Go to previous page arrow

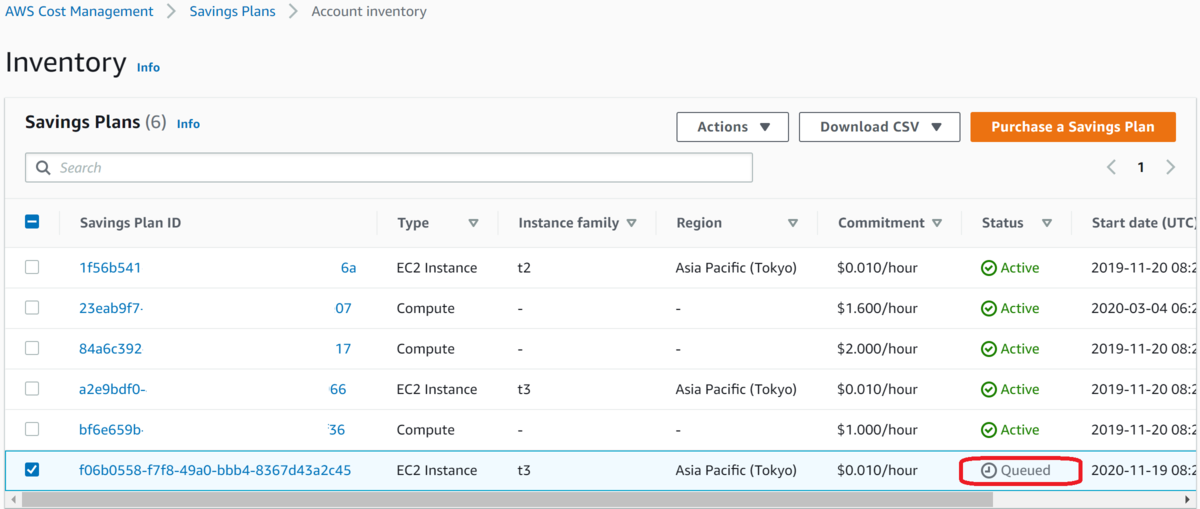point(1111,168)
